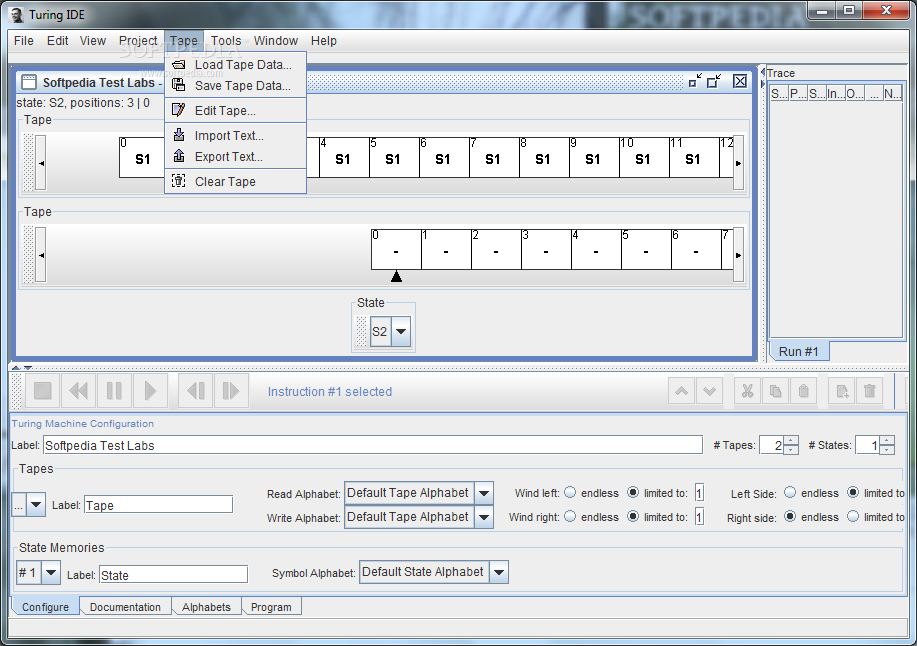Move the instruction up with the up arrow
The height and width of the screenshot is (646, 917).
[681, 391]
